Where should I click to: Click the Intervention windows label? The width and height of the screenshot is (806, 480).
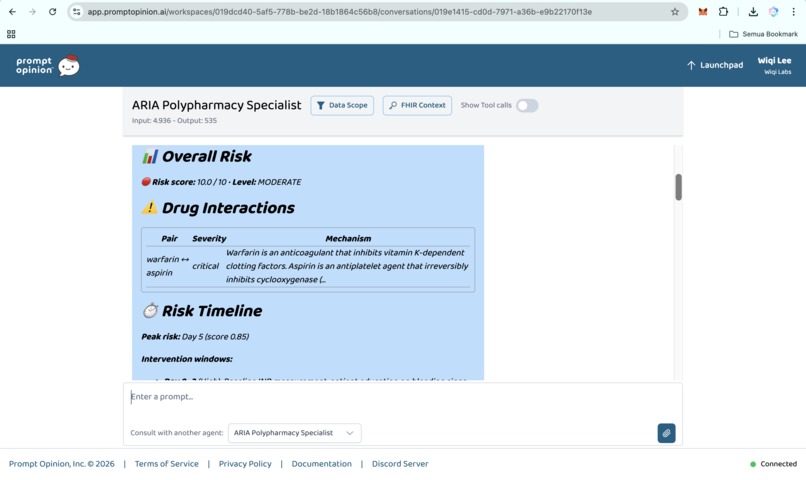click(187, 359)
